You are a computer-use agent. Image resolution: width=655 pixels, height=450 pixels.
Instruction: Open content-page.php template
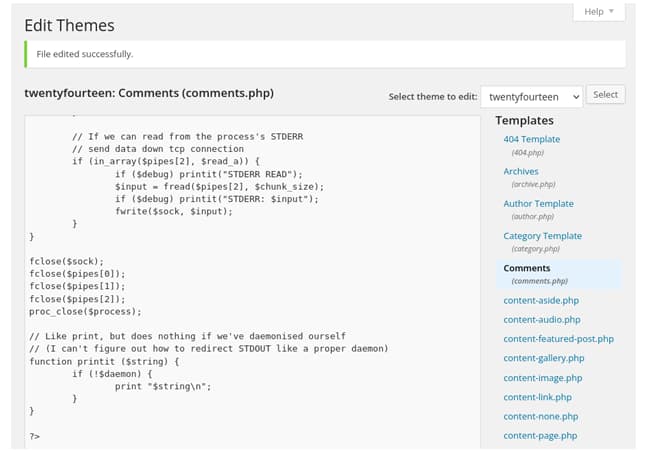click(x=540, y=436)
